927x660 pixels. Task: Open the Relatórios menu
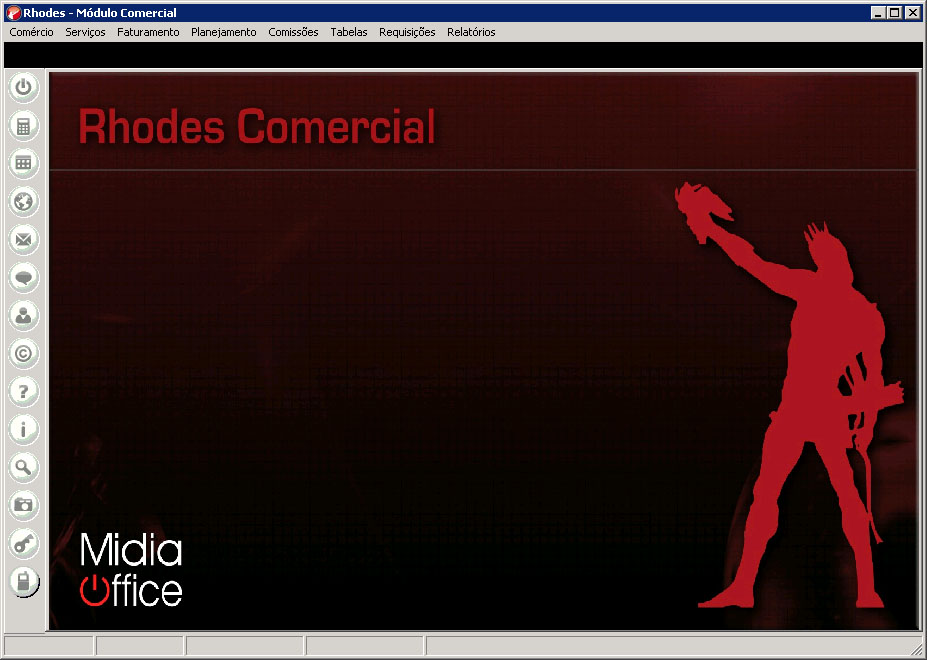click(471, 32)
